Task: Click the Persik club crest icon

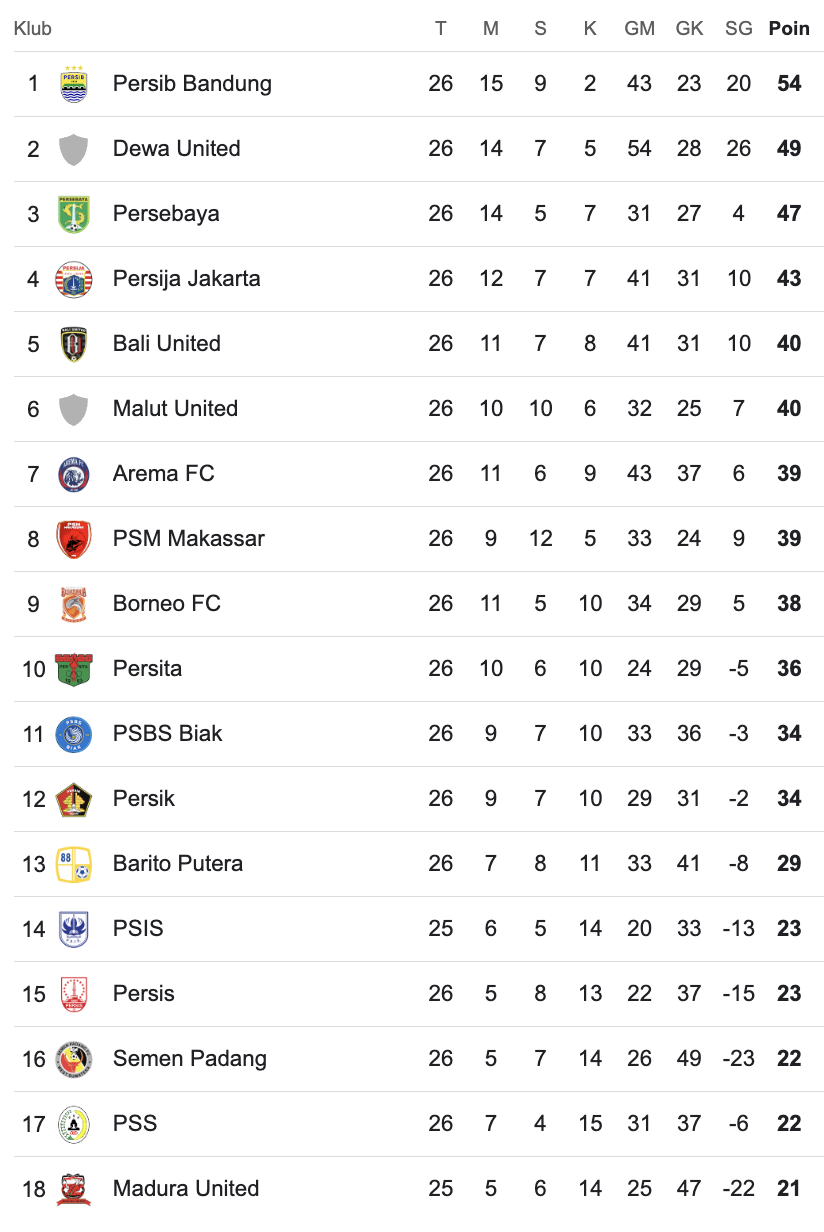Action: point(74,799)
